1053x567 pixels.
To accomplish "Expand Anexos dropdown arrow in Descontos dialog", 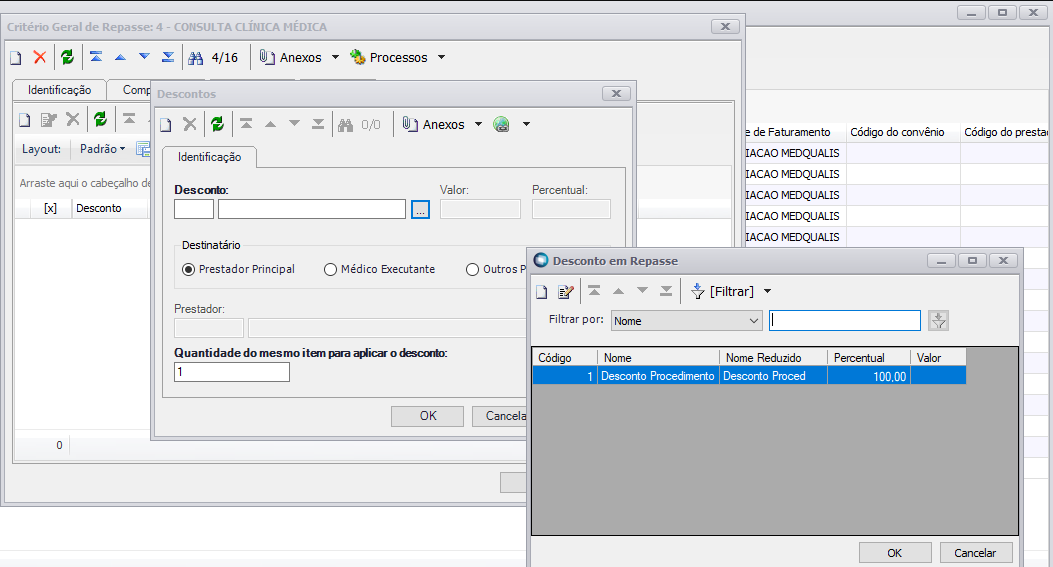I will [478, 124].
